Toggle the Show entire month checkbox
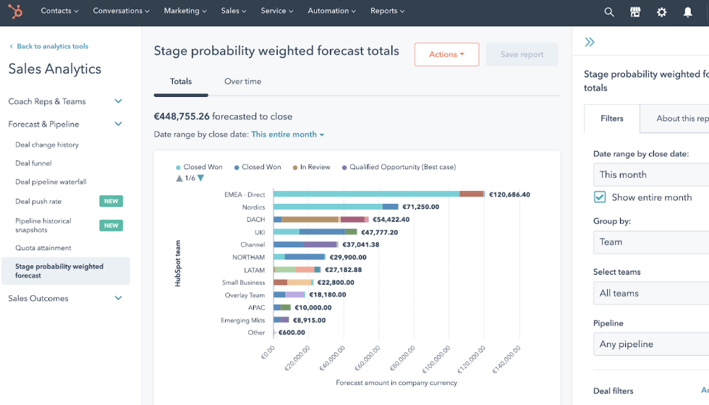Viewport: 709px width, 405px height. (600, 197)
